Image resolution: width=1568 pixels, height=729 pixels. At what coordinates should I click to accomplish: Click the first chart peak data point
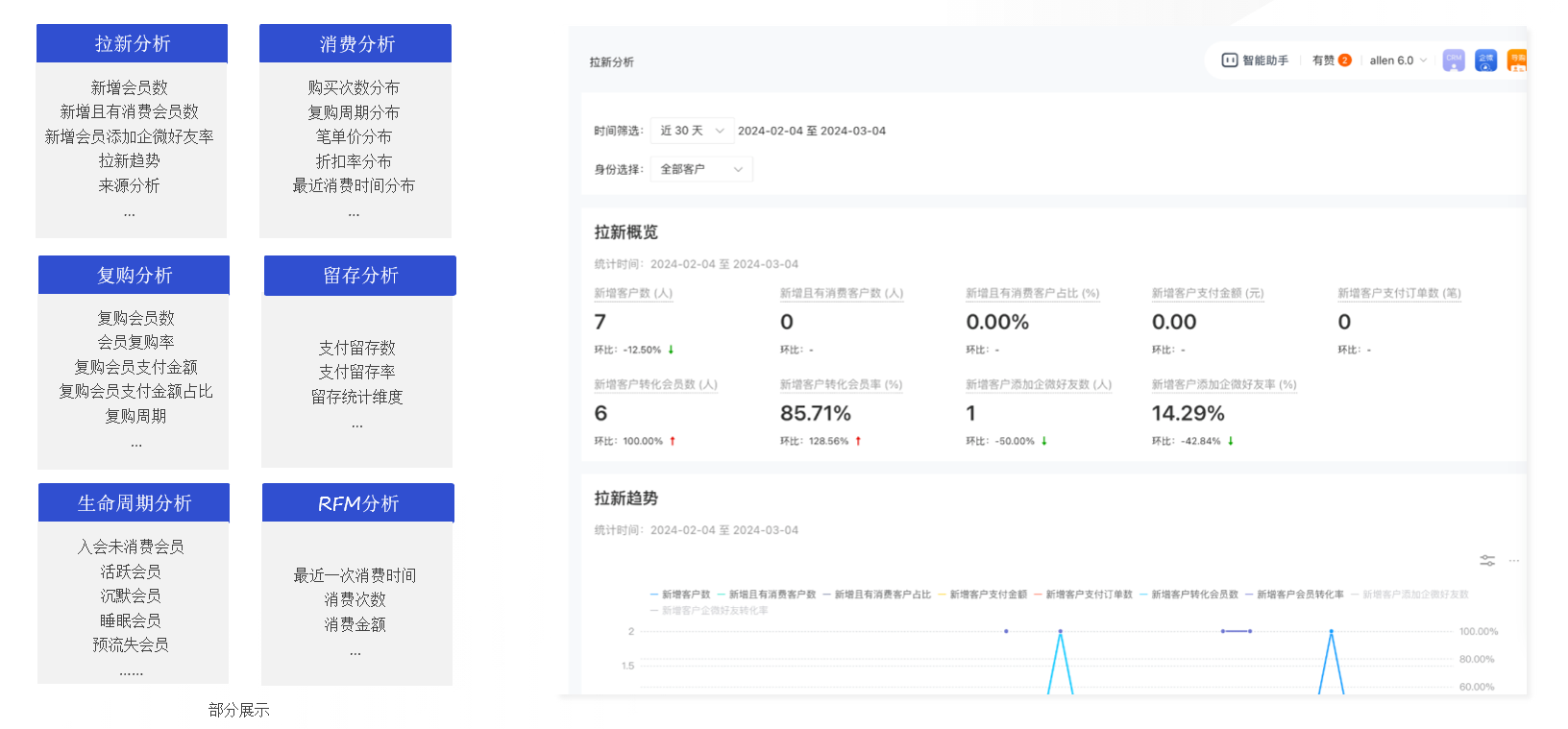coord(1061,631)
